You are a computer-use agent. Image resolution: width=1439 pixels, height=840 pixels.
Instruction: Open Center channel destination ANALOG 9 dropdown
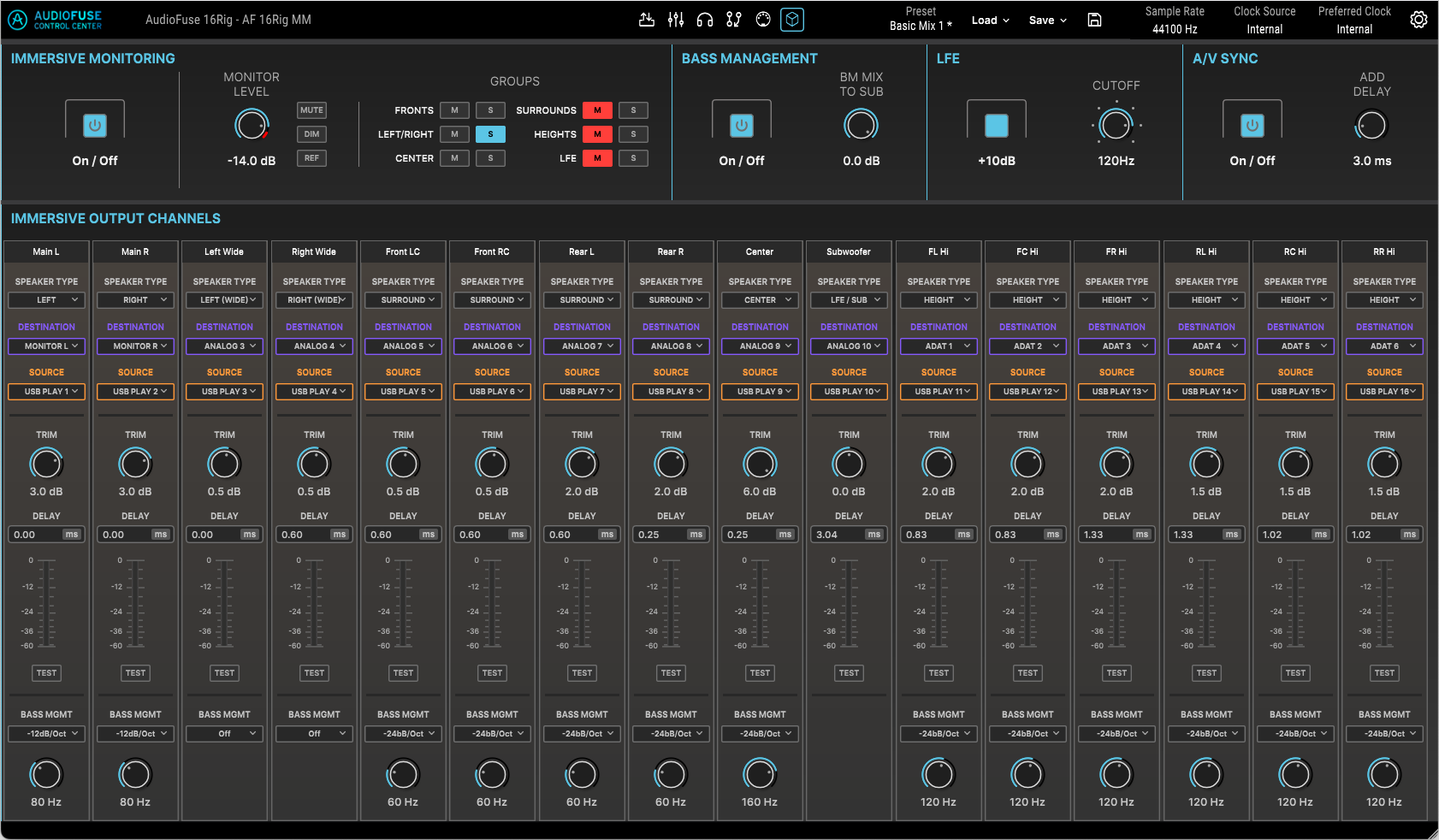(x=760, y=346)
